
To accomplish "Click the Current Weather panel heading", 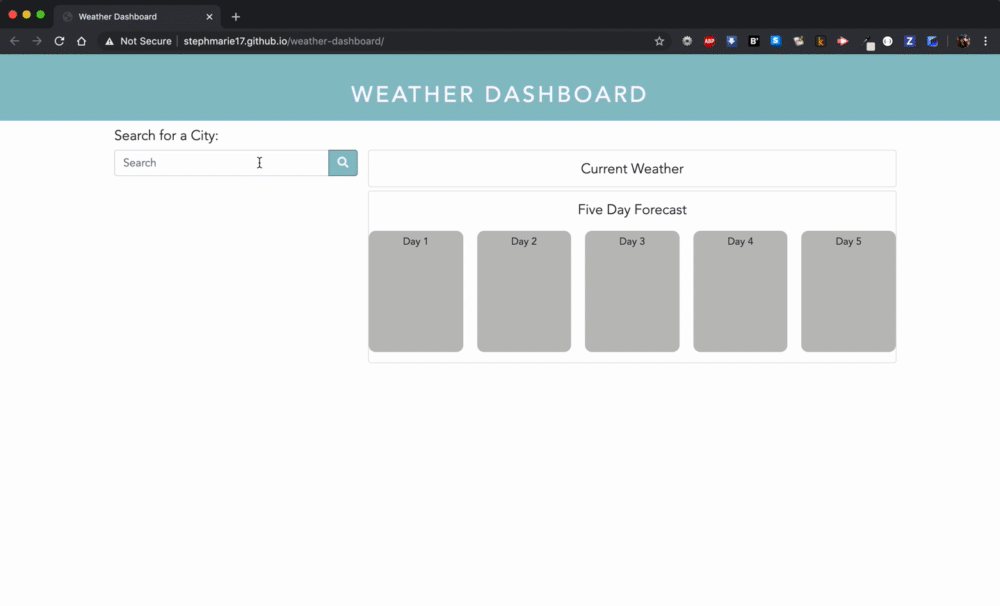I will click(632, 168).
